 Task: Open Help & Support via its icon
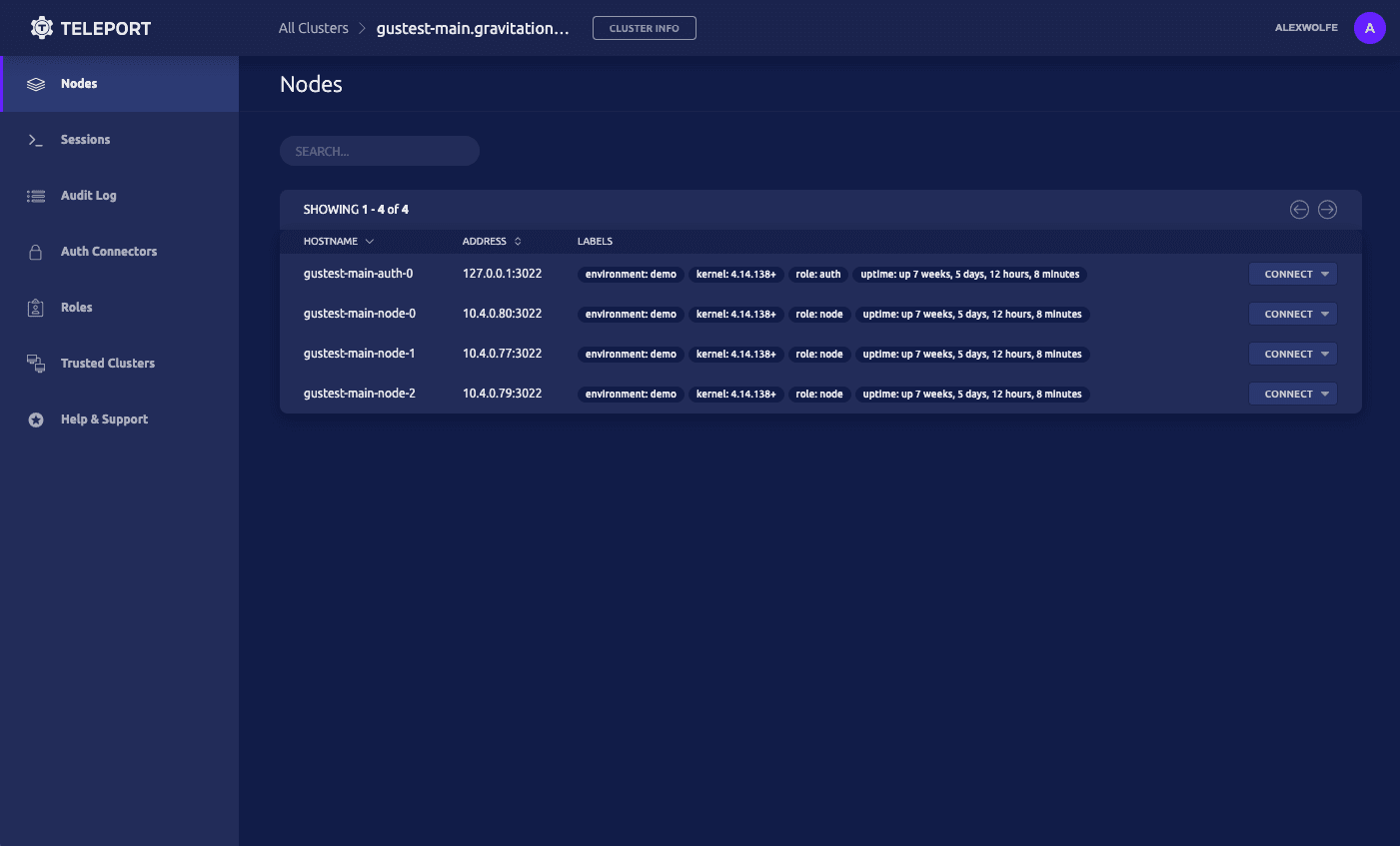(x=36, y=419)
